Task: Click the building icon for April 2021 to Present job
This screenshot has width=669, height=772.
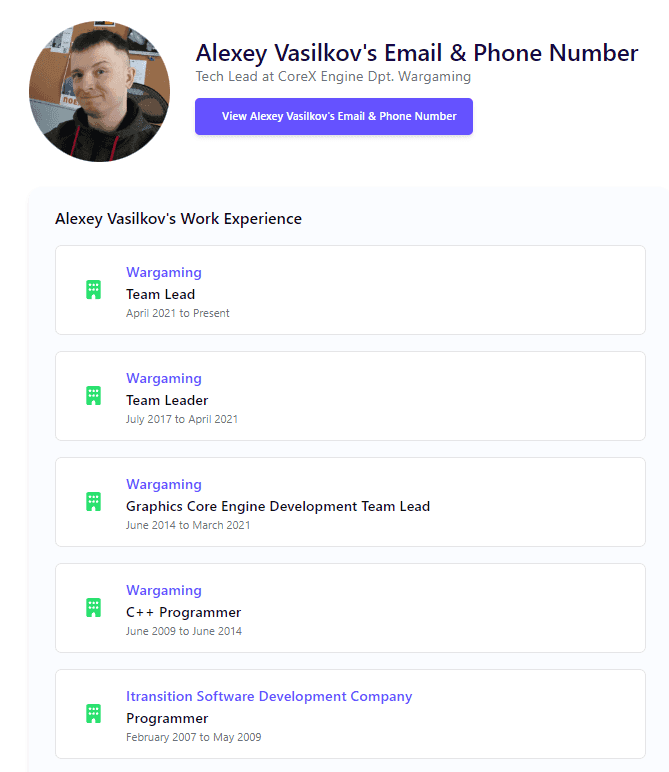Action: coord(93,290)
